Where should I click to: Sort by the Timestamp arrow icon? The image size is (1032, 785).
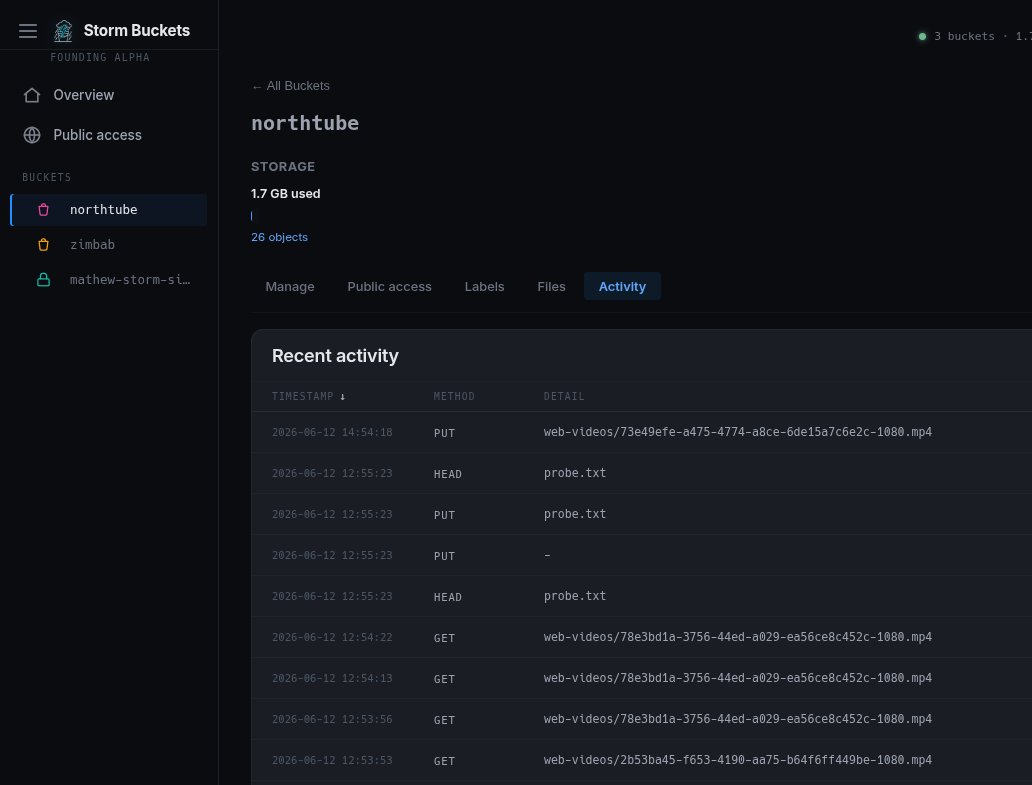(x=342, y=397)
